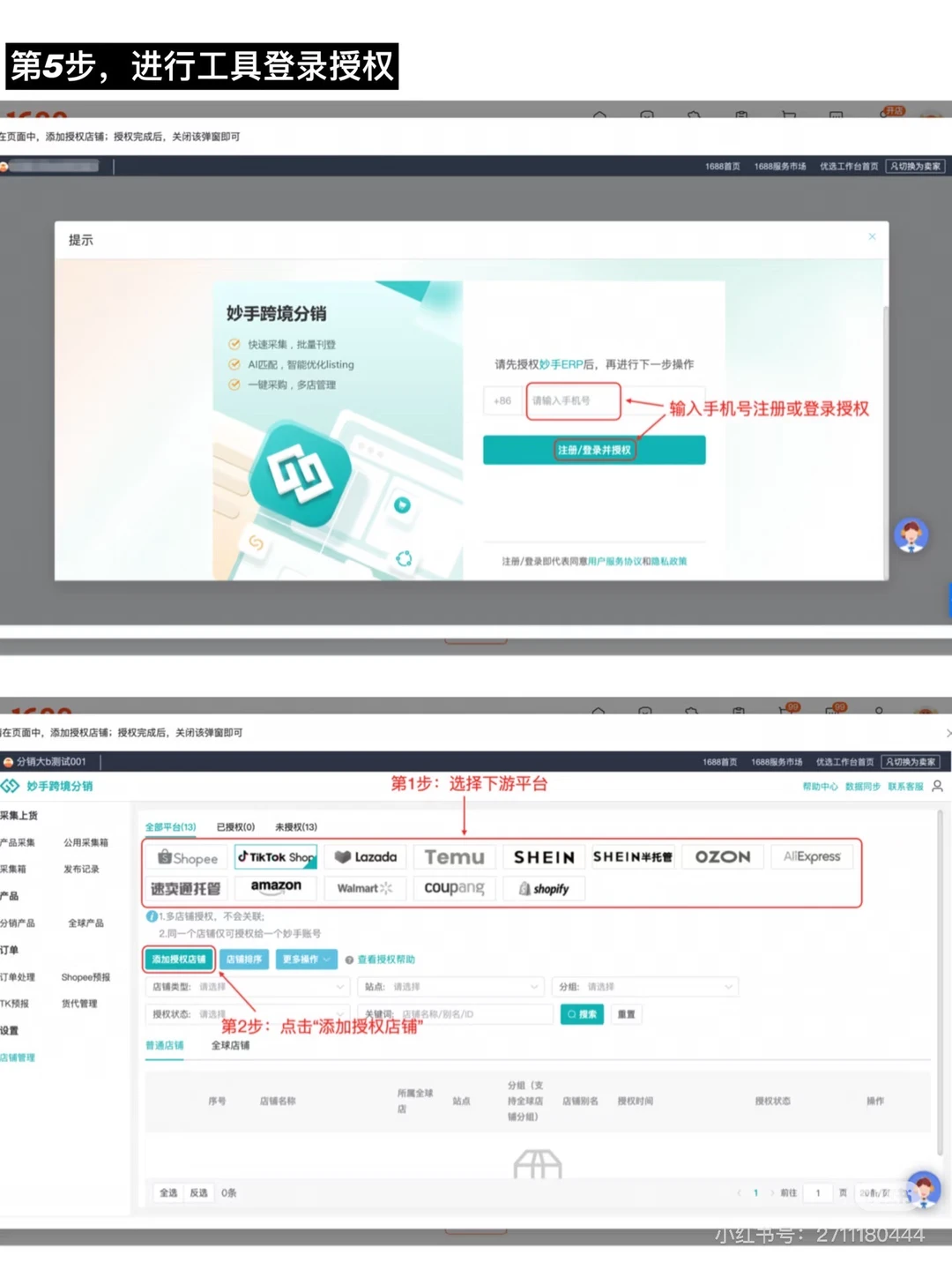Select the Walmart platform tile
Viewport: 952px width, 1270px height.
pyautogui.click(x=365, y=888)
